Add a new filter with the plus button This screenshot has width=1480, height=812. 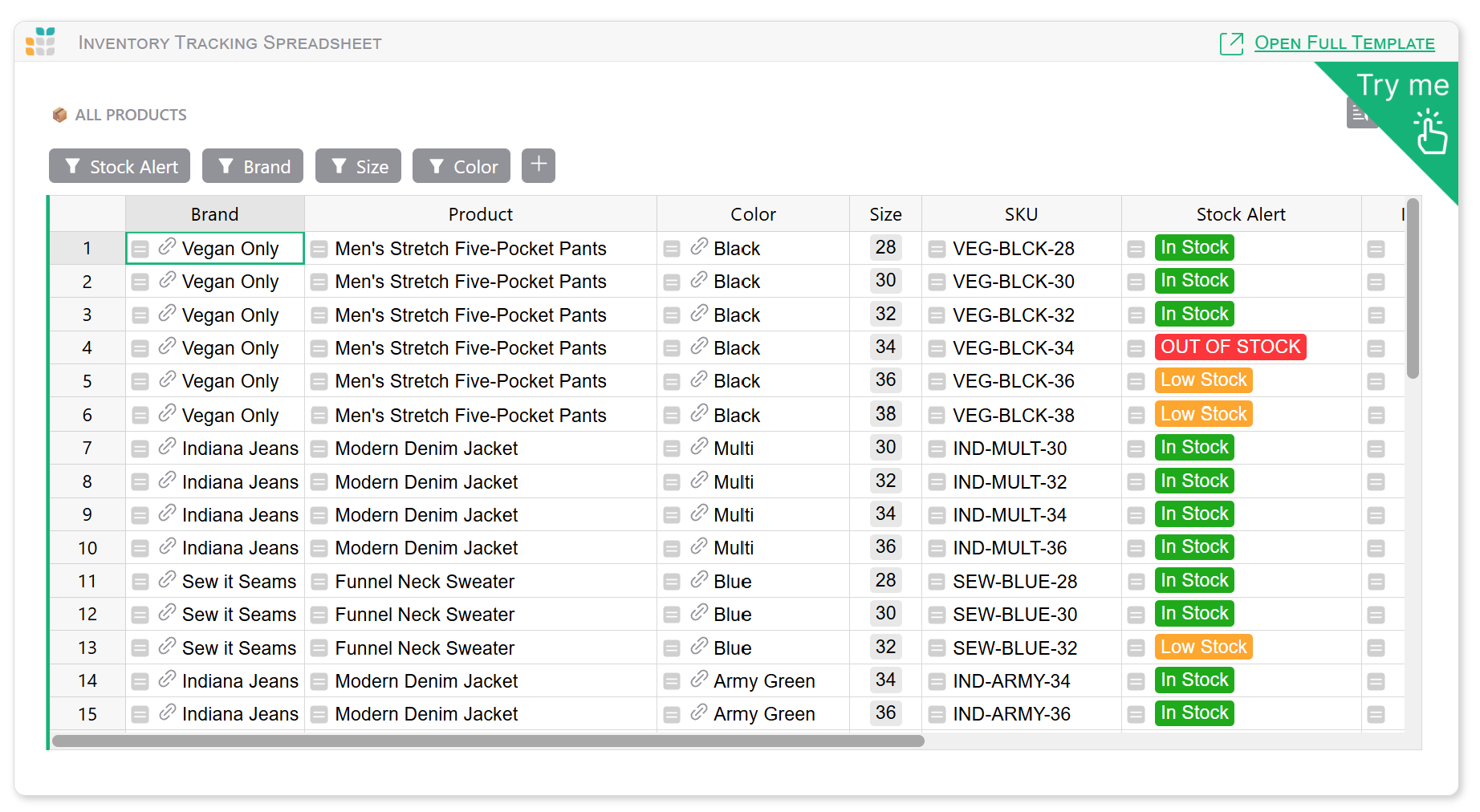click(x=539, y=165)
